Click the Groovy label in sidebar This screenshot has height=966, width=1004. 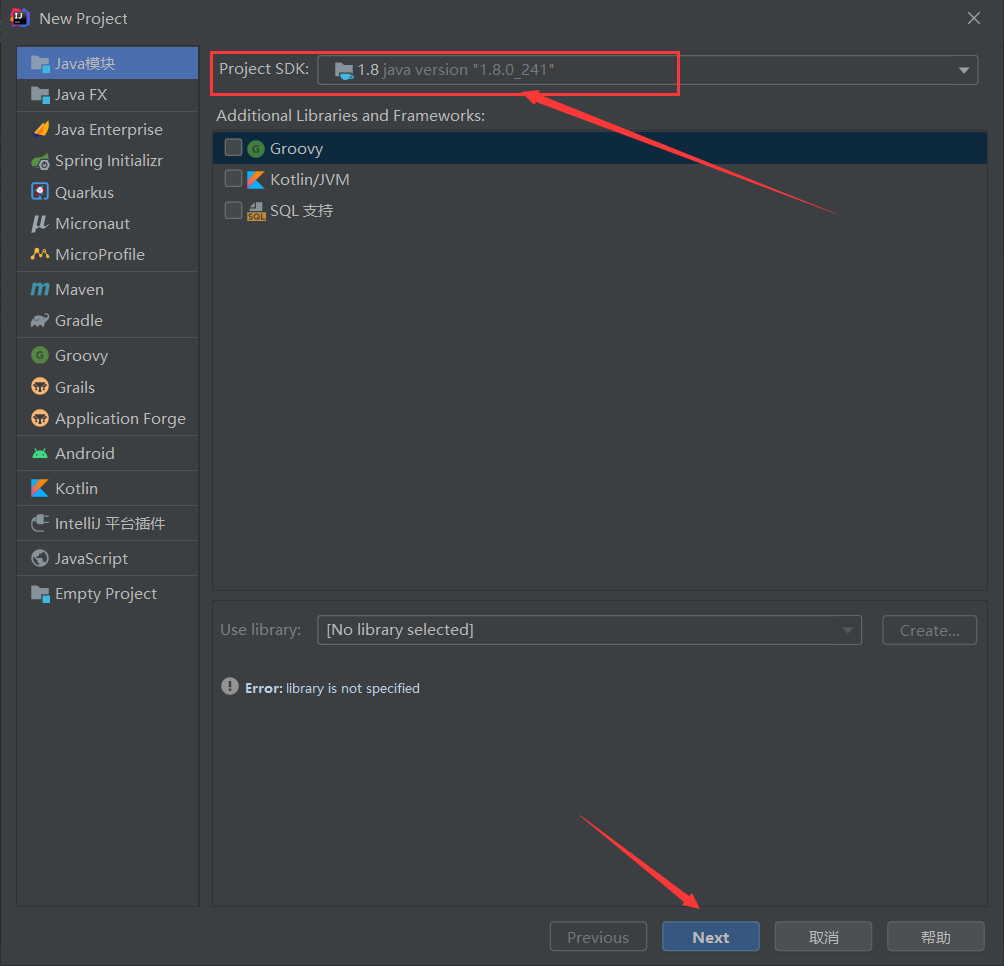[81, 355]
